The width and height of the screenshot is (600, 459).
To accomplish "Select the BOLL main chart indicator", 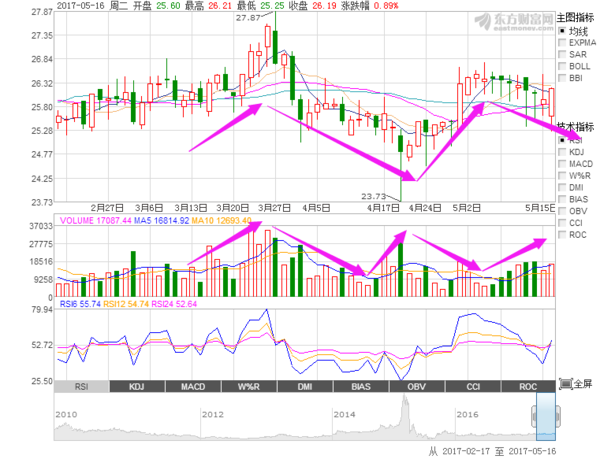I will click(x=562, y=66).
